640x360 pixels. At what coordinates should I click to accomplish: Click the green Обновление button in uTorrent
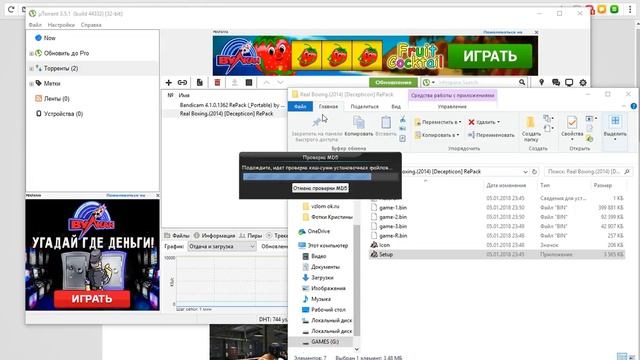point(393,82)
